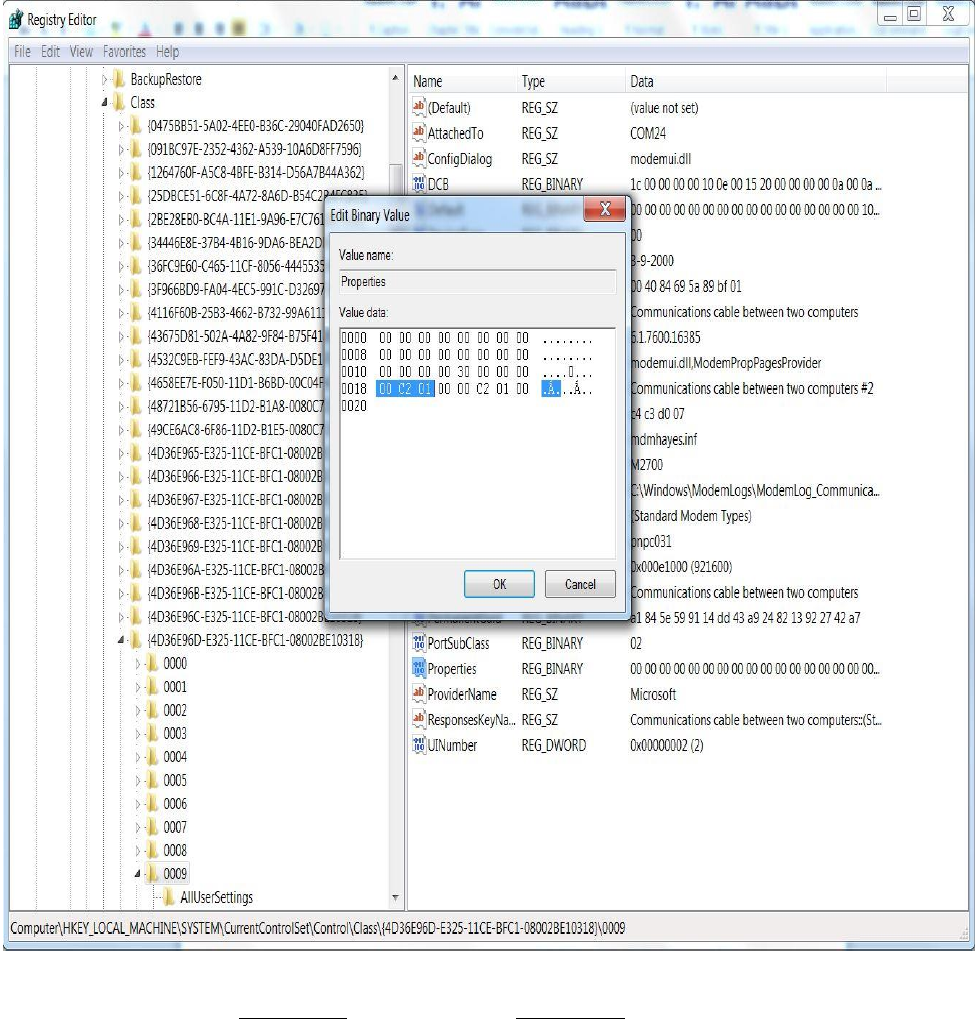
Task: Select the Properties binary value icon
Action: click(419, 669)
